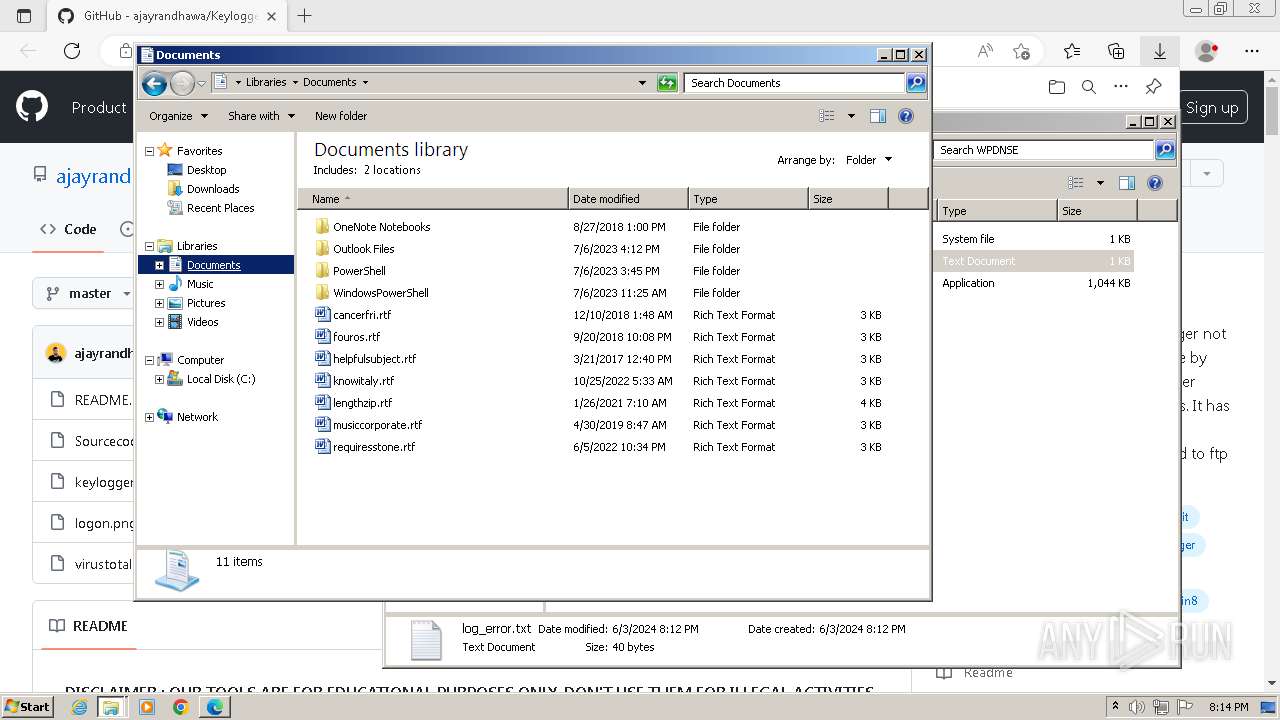Click the WPDNSE search magnifier button
Viewport: 1280px width, 720px height.
(1165, 150)
